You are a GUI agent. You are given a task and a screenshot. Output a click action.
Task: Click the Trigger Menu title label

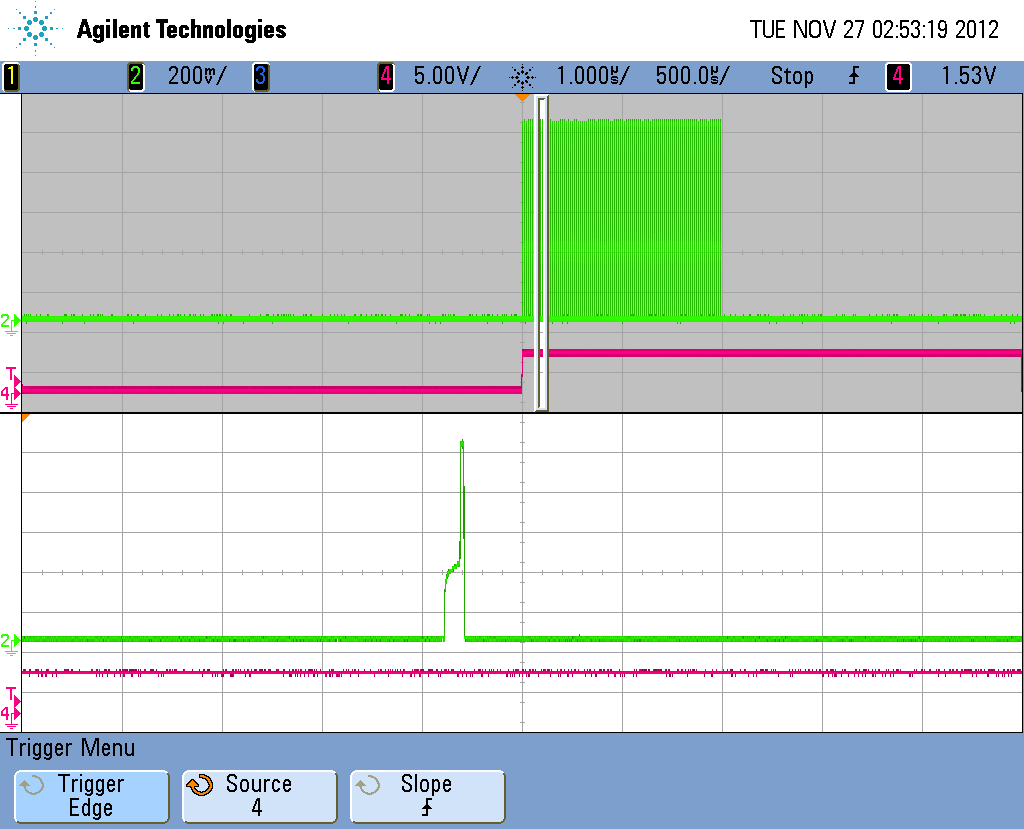(x=71, y=748)
